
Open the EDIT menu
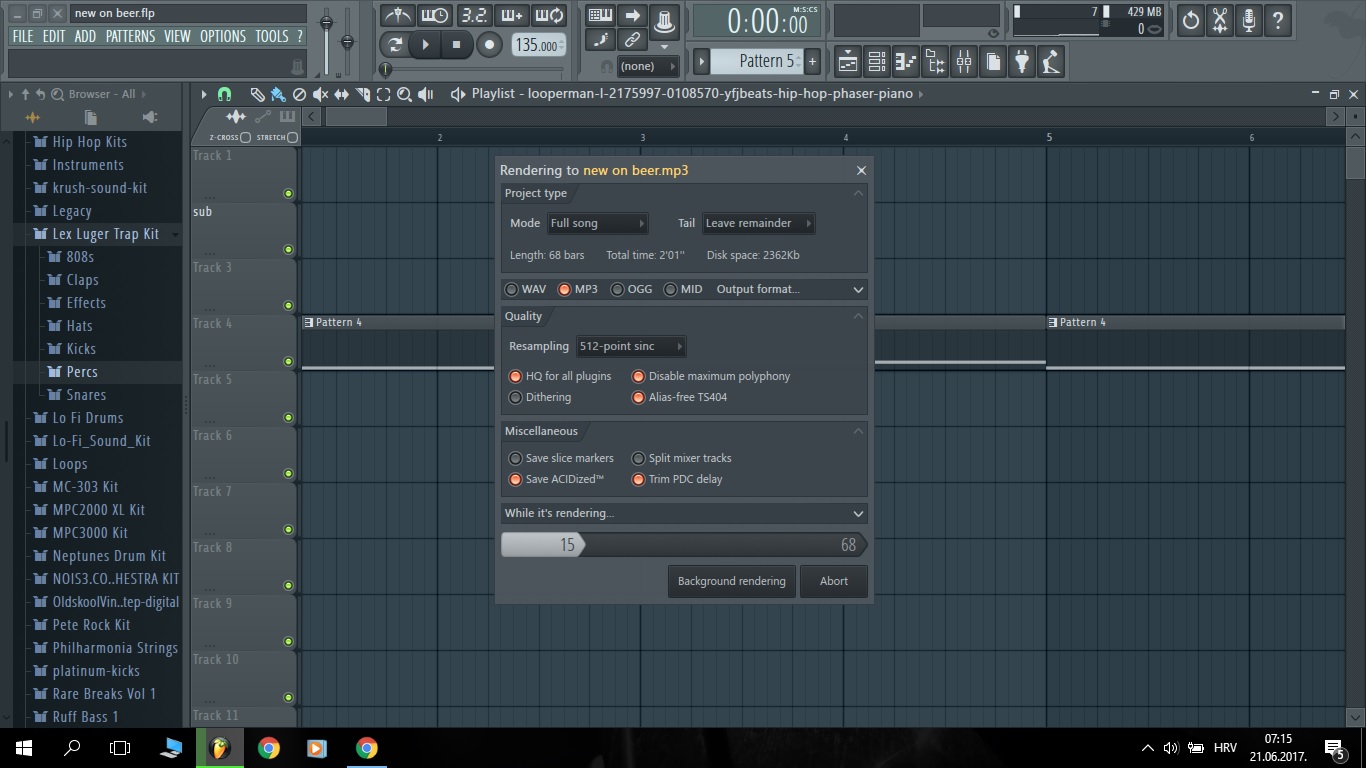coord(54,36)
